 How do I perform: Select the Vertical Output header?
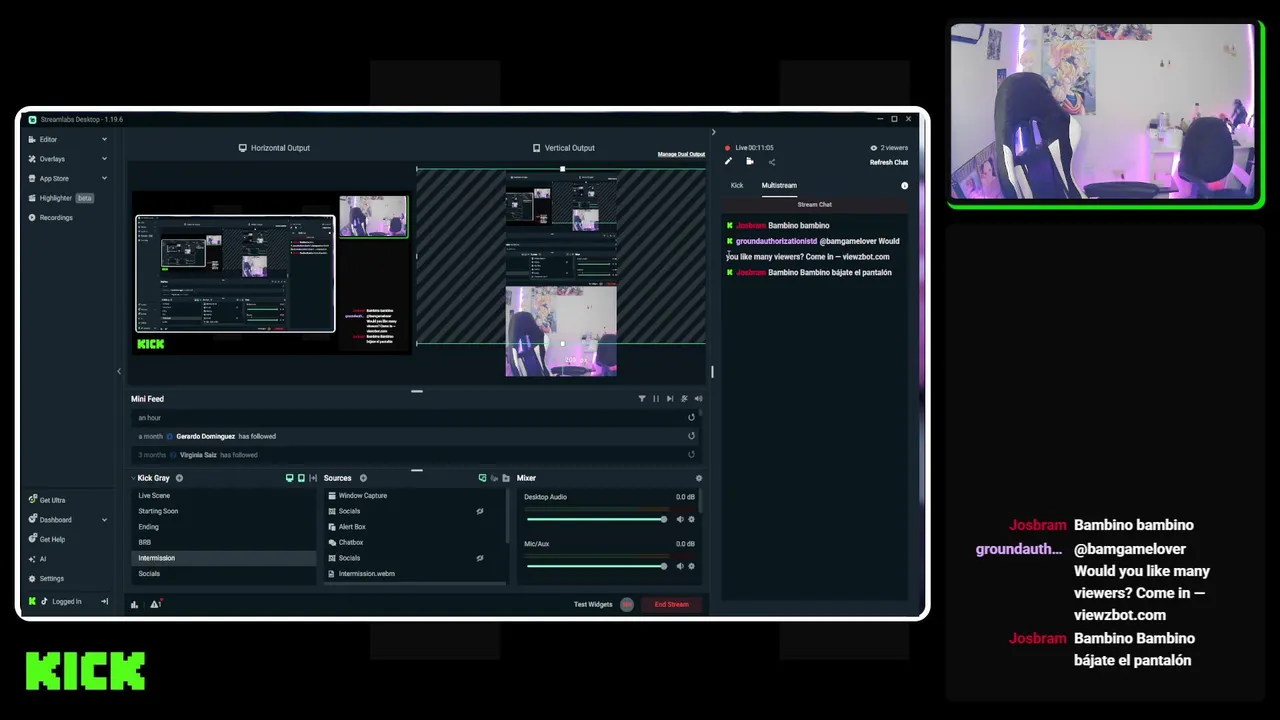coord(564,148)
